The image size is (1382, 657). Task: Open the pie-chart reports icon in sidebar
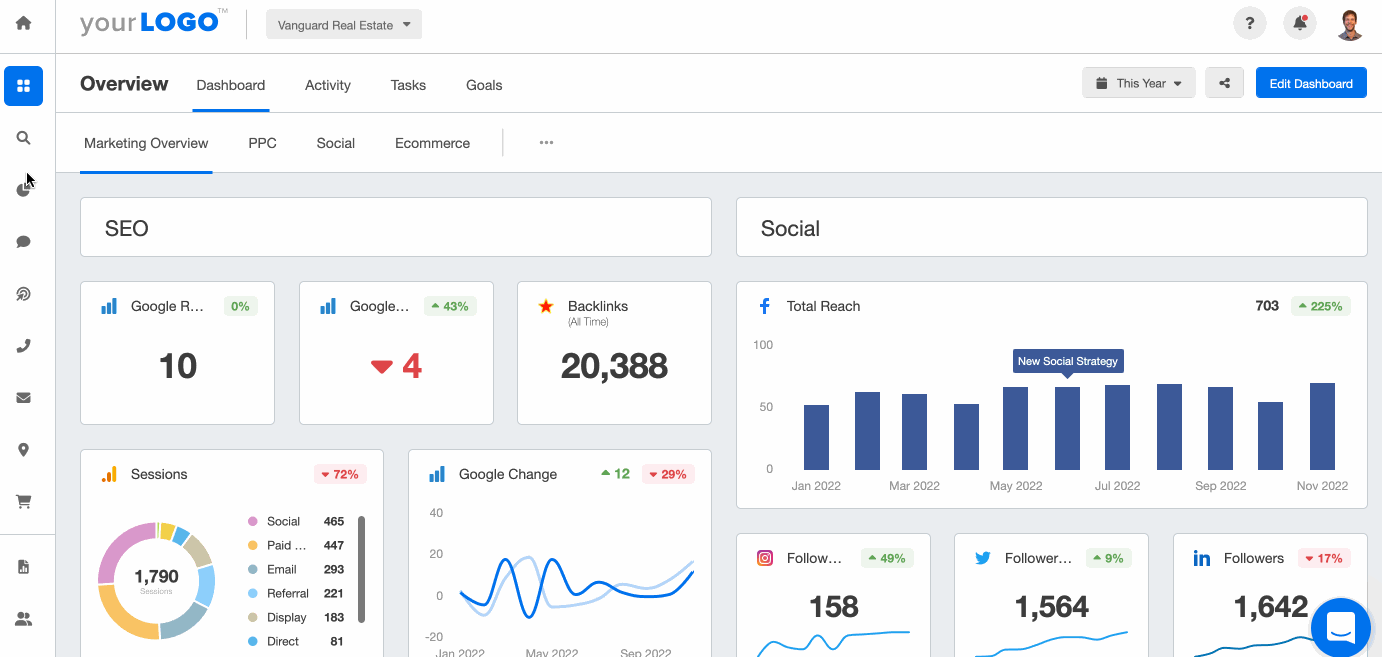point(23,189)
